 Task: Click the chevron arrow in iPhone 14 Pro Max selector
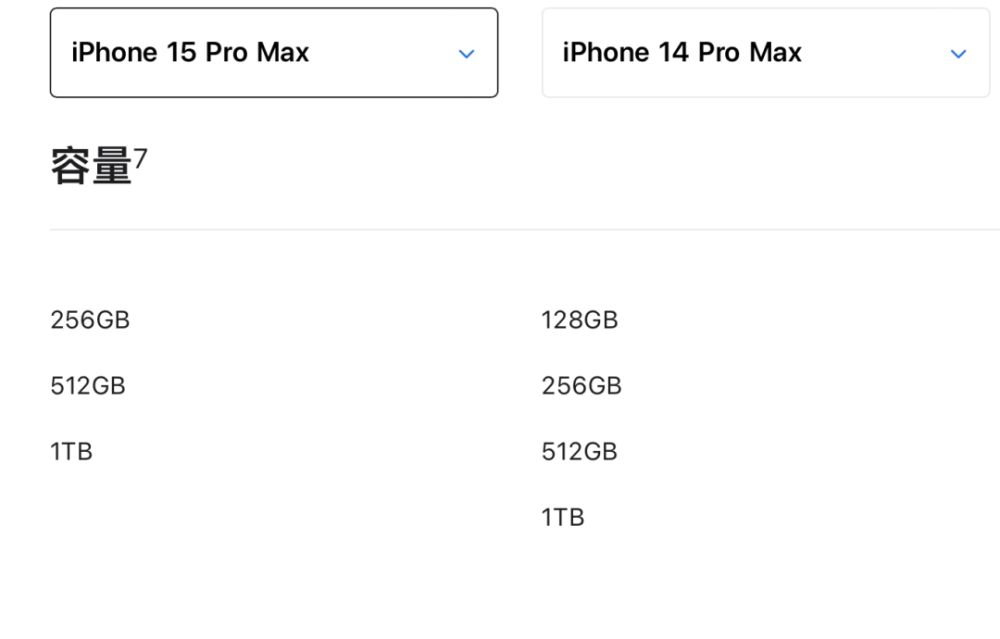click(x=959, y=54)
